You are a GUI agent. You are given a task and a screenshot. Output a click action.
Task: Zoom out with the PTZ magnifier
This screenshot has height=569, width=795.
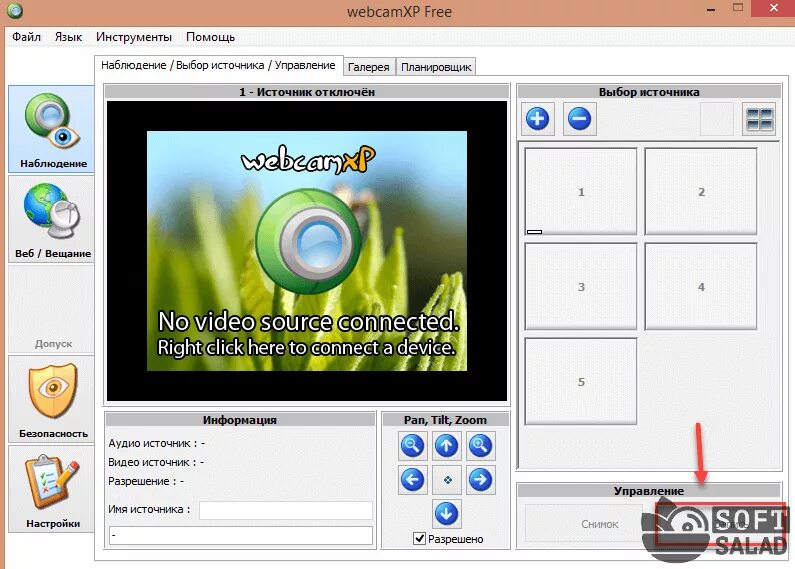pos(412,445)
